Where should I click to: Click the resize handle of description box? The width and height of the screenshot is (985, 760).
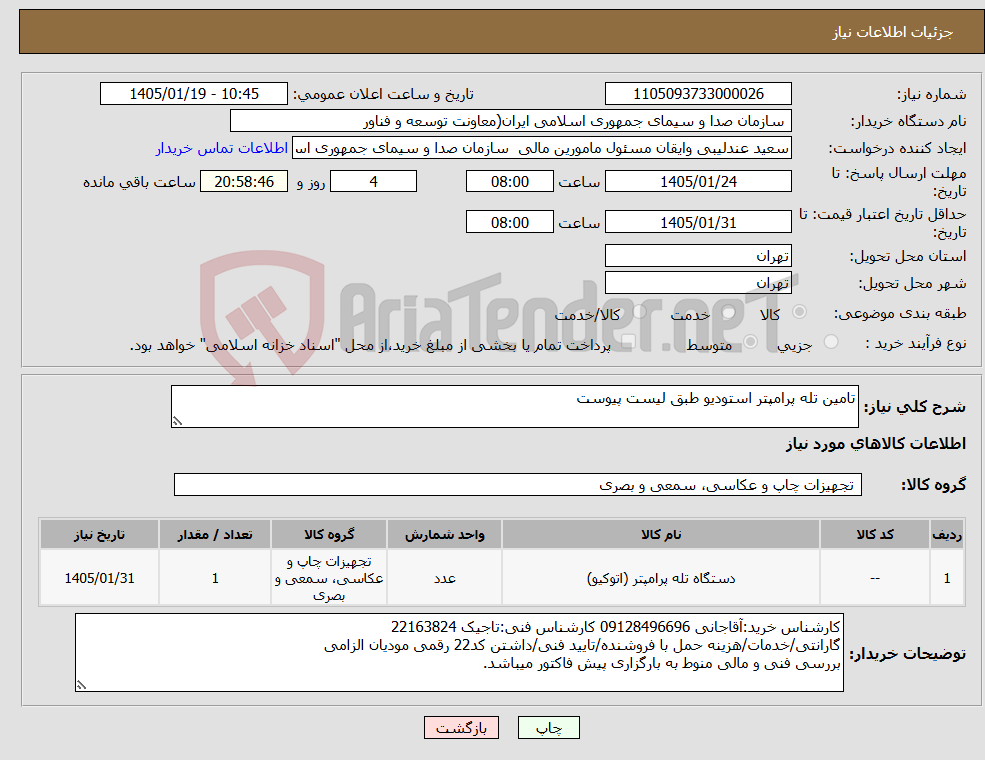click(177, 421)
